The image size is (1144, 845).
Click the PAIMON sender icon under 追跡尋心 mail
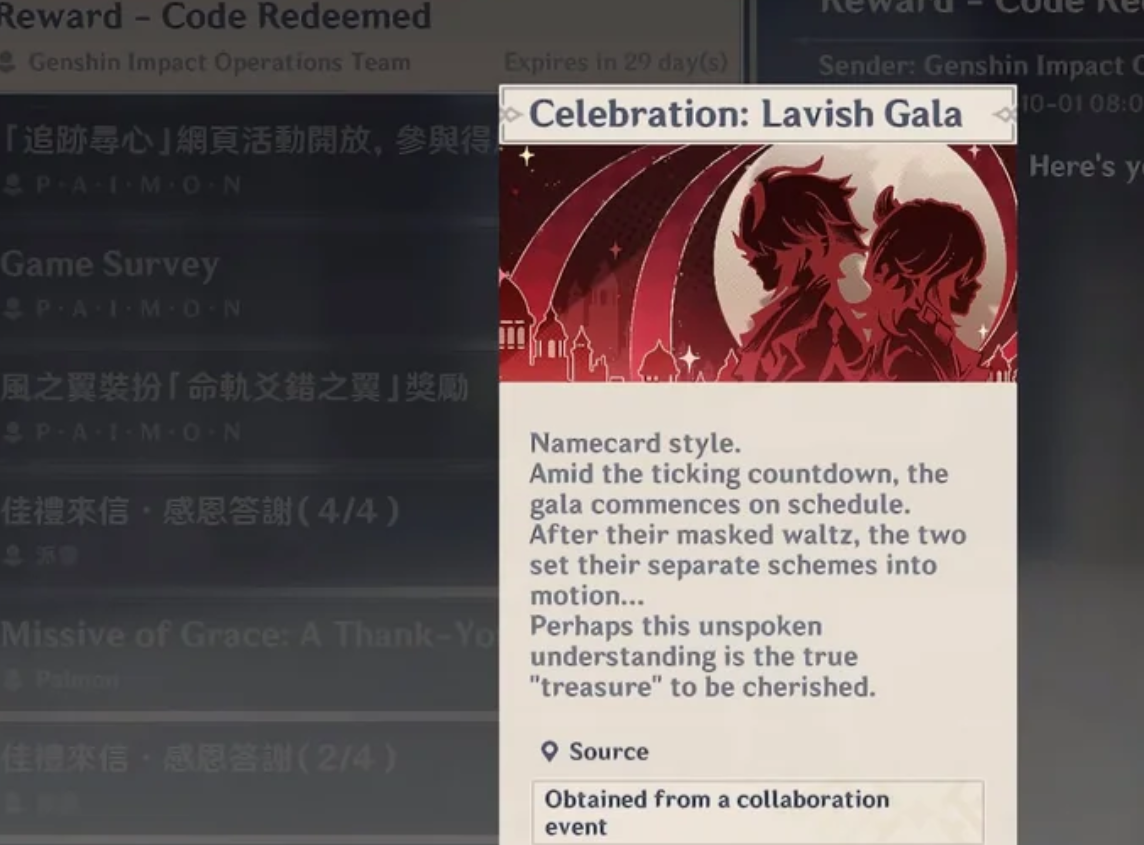tap(12, 185)
